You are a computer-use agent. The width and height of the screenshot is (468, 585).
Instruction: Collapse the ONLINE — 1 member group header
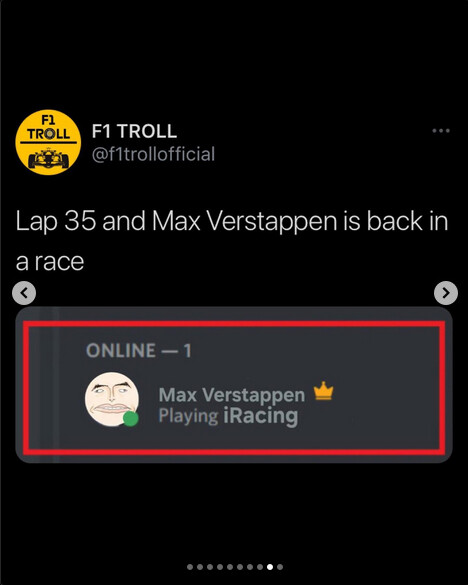point(138,350)
